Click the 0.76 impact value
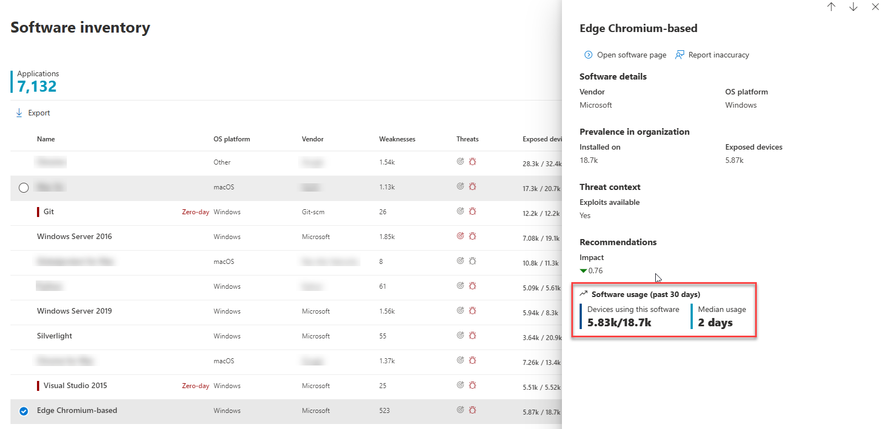The width and height of the screenshot is (881, 429). (596, 271)
